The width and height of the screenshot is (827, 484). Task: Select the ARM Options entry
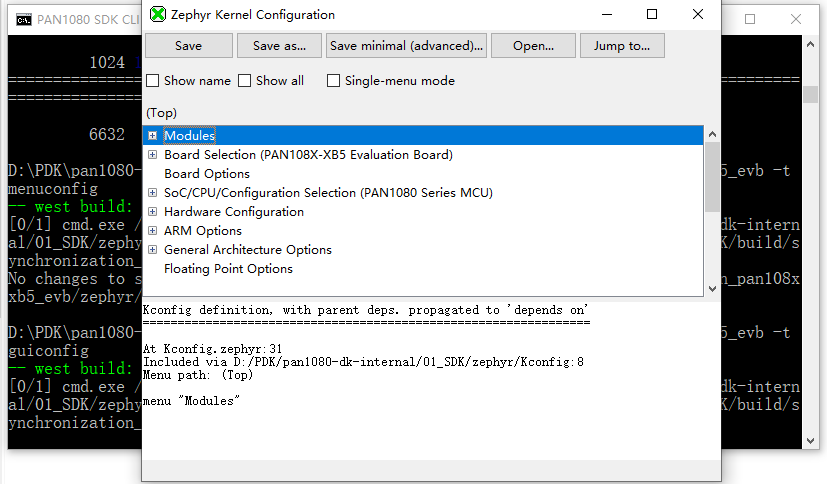point(203,230)
